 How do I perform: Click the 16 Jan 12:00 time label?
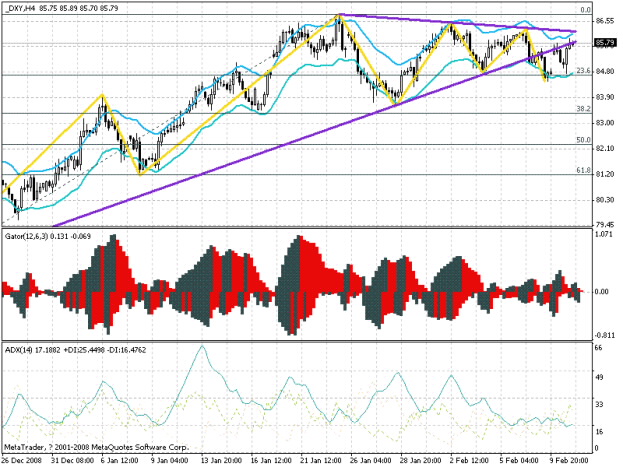(x=271, y=460)
